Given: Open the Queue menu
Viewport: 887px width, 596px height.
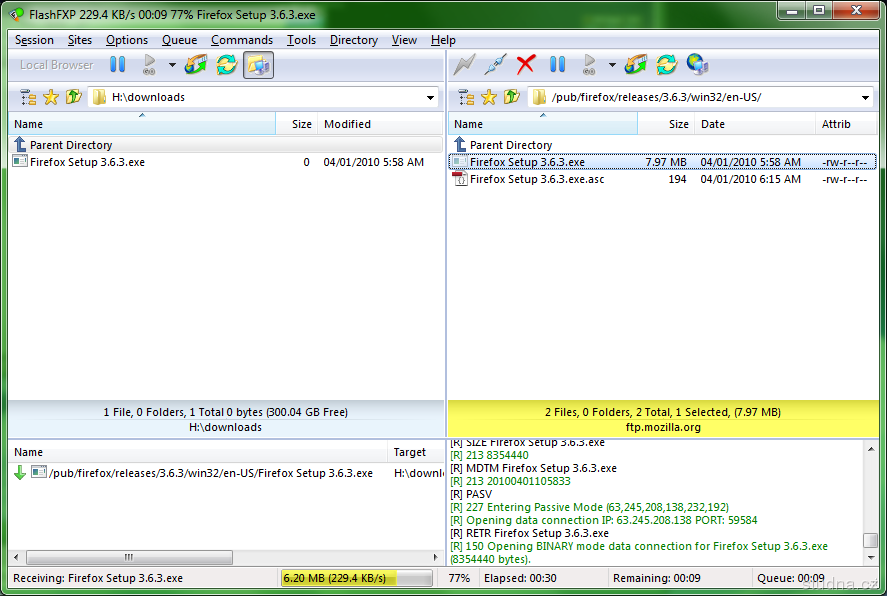Looking at the screenshot, I should (x=179, y=40).
